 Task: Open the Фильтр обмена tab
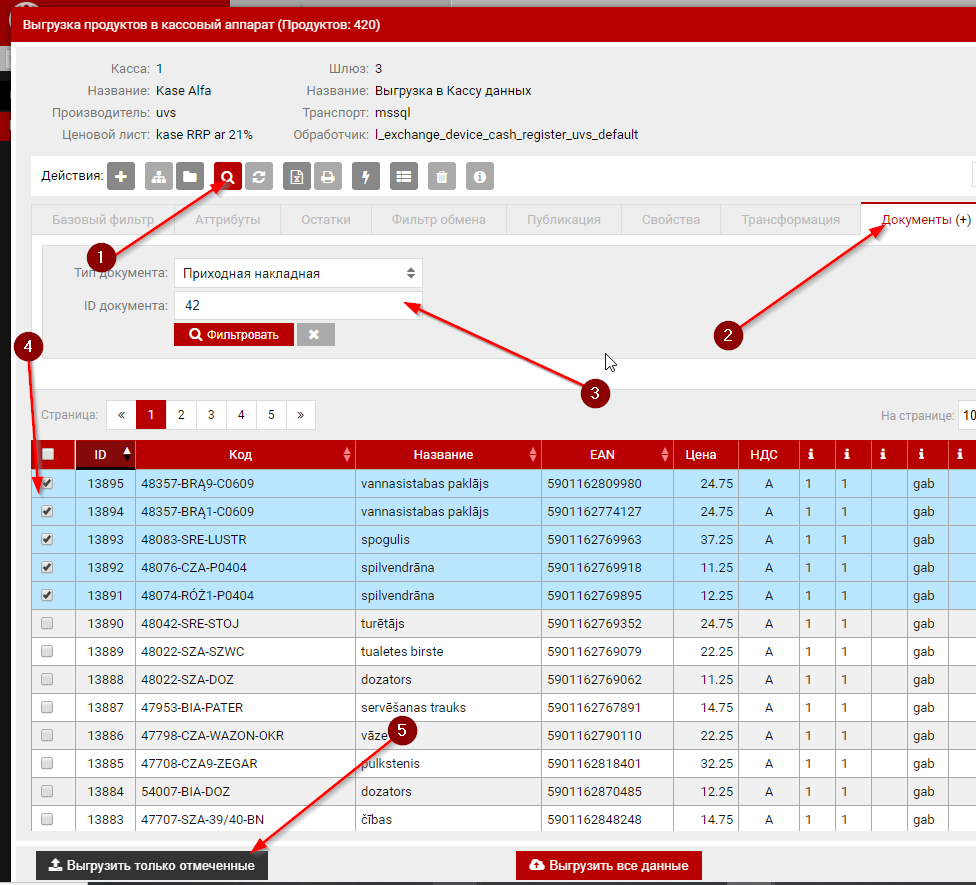tap(438, 220)
